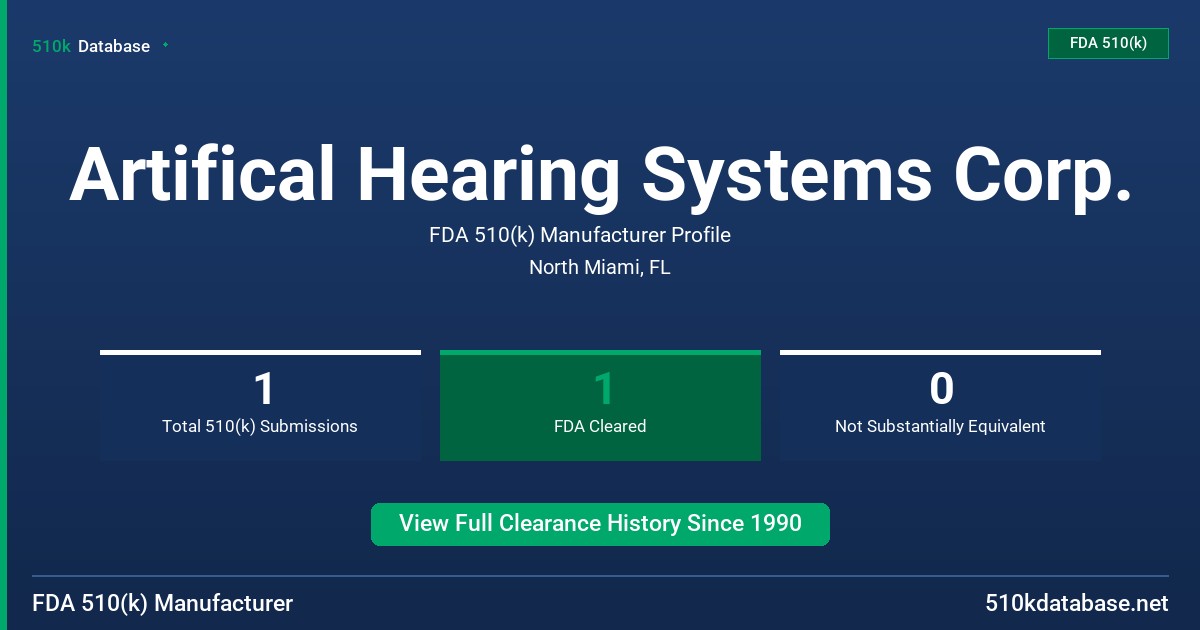
Task: Click the North Miami, FL location text
Action: pos(600,267)
